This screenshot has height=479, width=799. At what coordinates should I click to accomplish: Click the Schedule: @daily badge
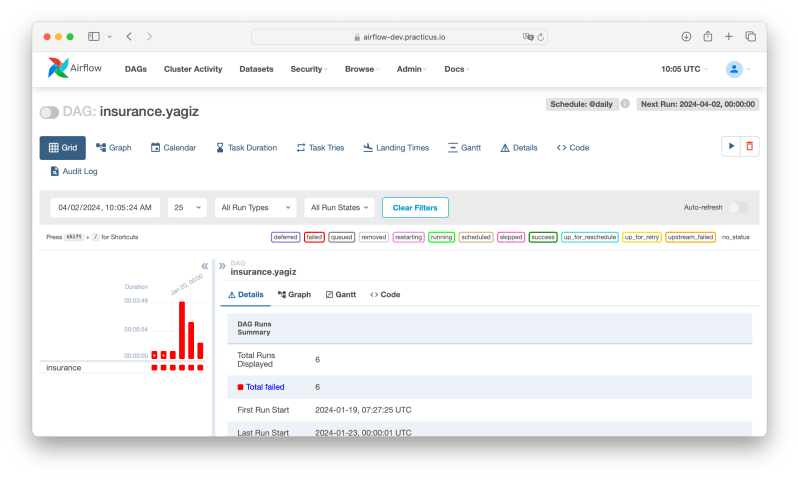[x=581, y=104]
